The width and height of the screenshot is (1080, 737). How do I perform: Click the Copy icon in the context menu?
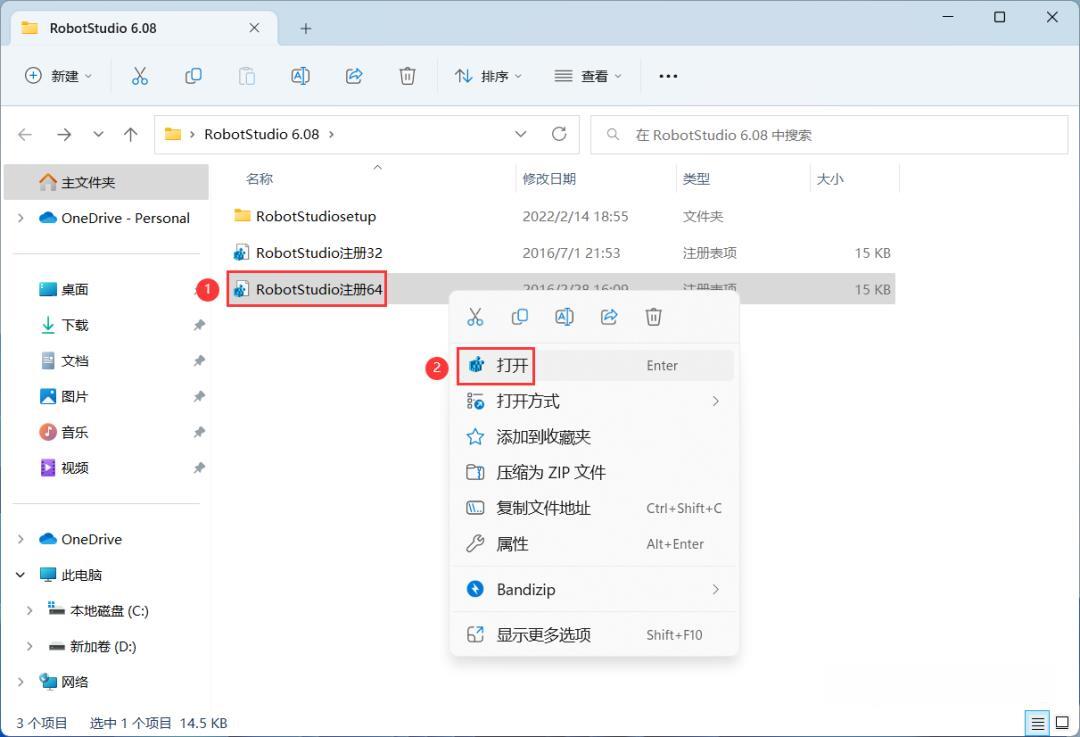[519, 317]
